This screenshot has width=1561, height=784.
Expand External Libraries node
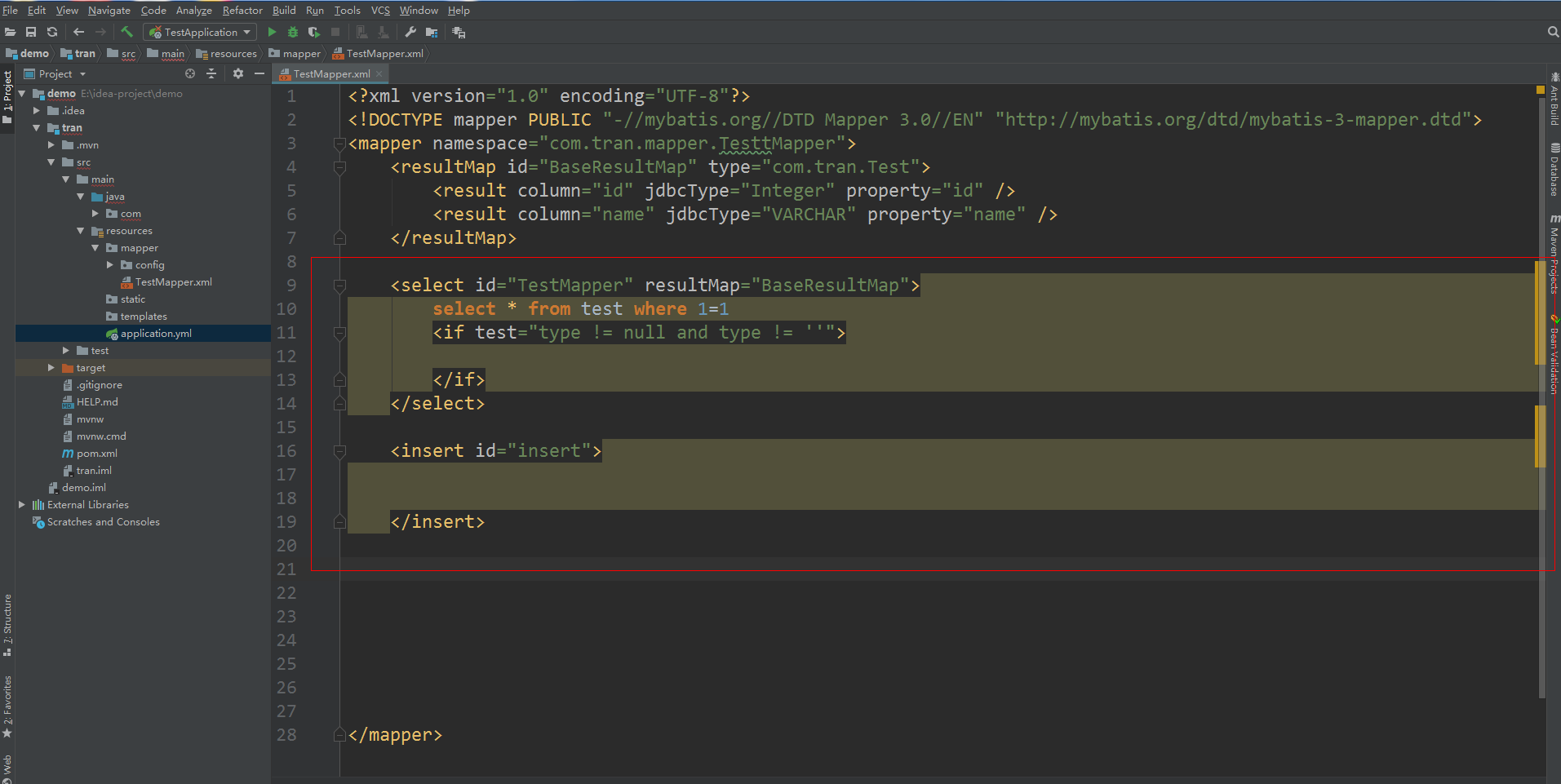coord(22,505)
